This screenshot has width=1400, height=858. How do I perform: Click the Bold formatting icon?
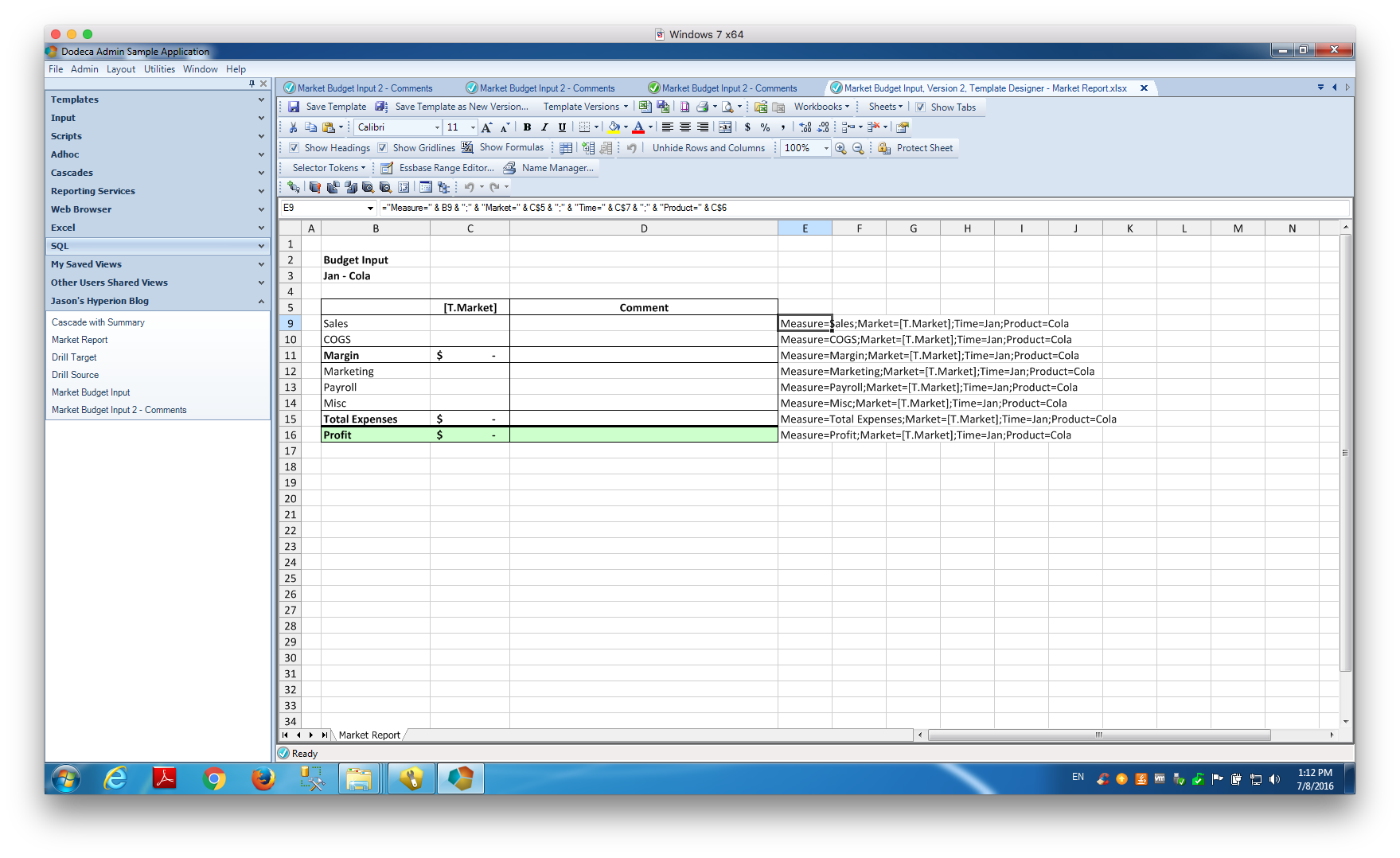tap(527, 127)
